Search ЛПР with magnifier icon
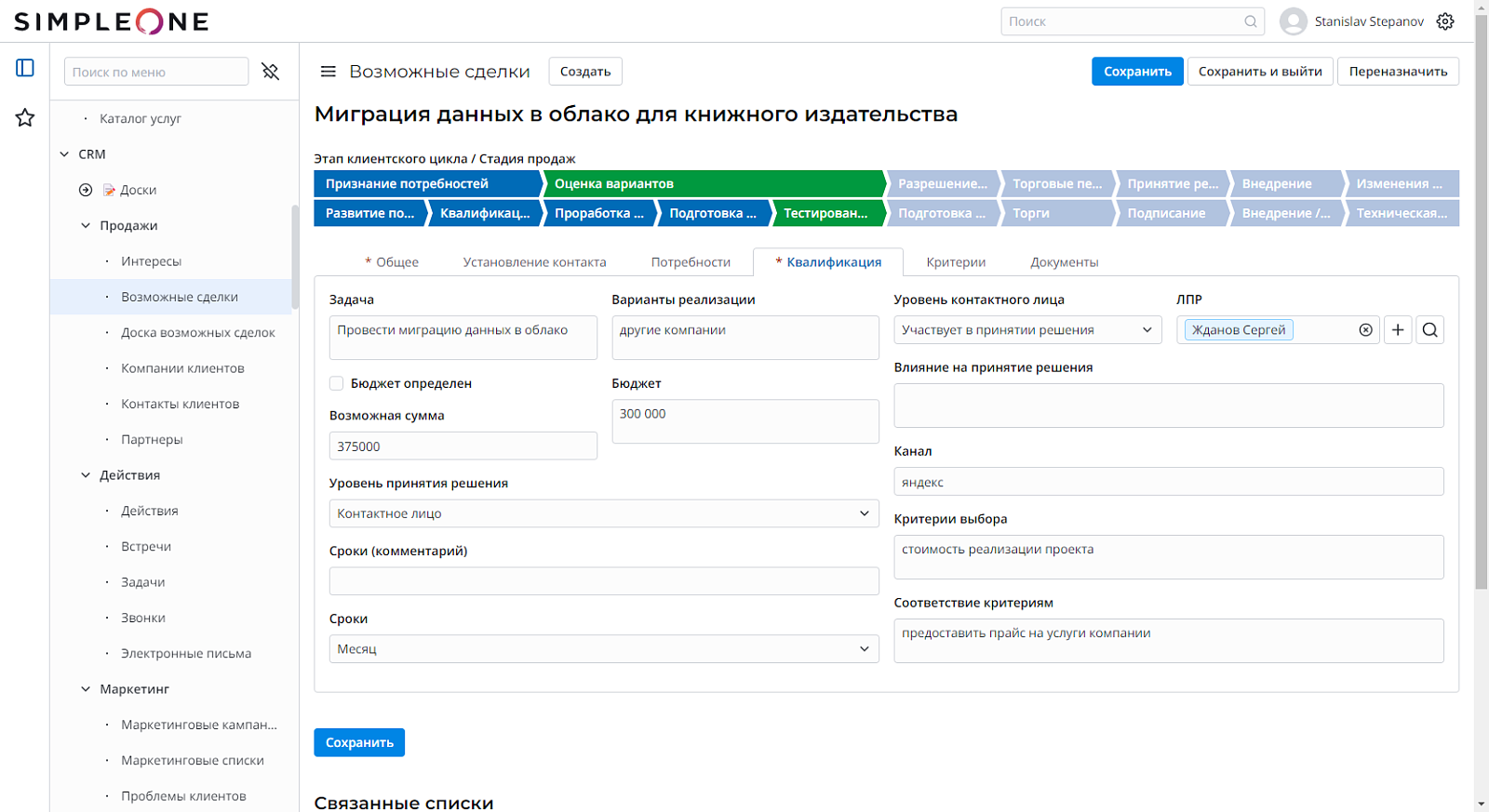This screenshot has height=812, width=1489. point(1430,330)
